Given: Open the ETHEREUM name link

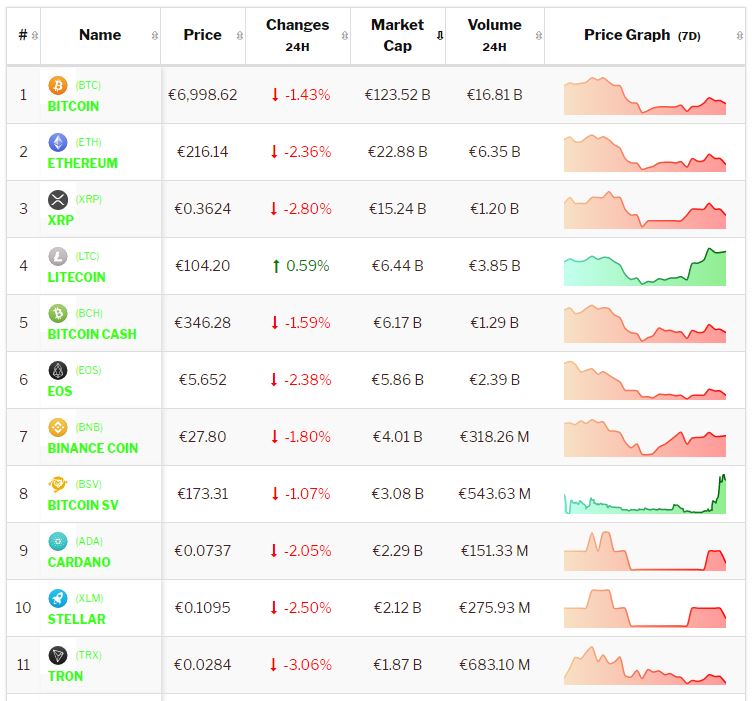Looking at the screenshot, I should 82,163.
